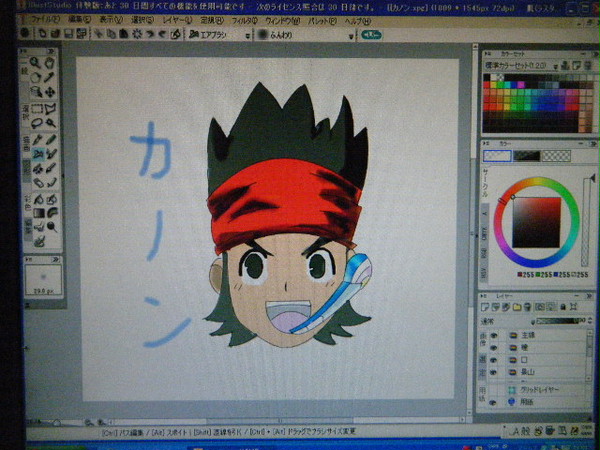Open the エアブラシ tool dropdown
Screen dimensions: 600x450
point(248,36)
